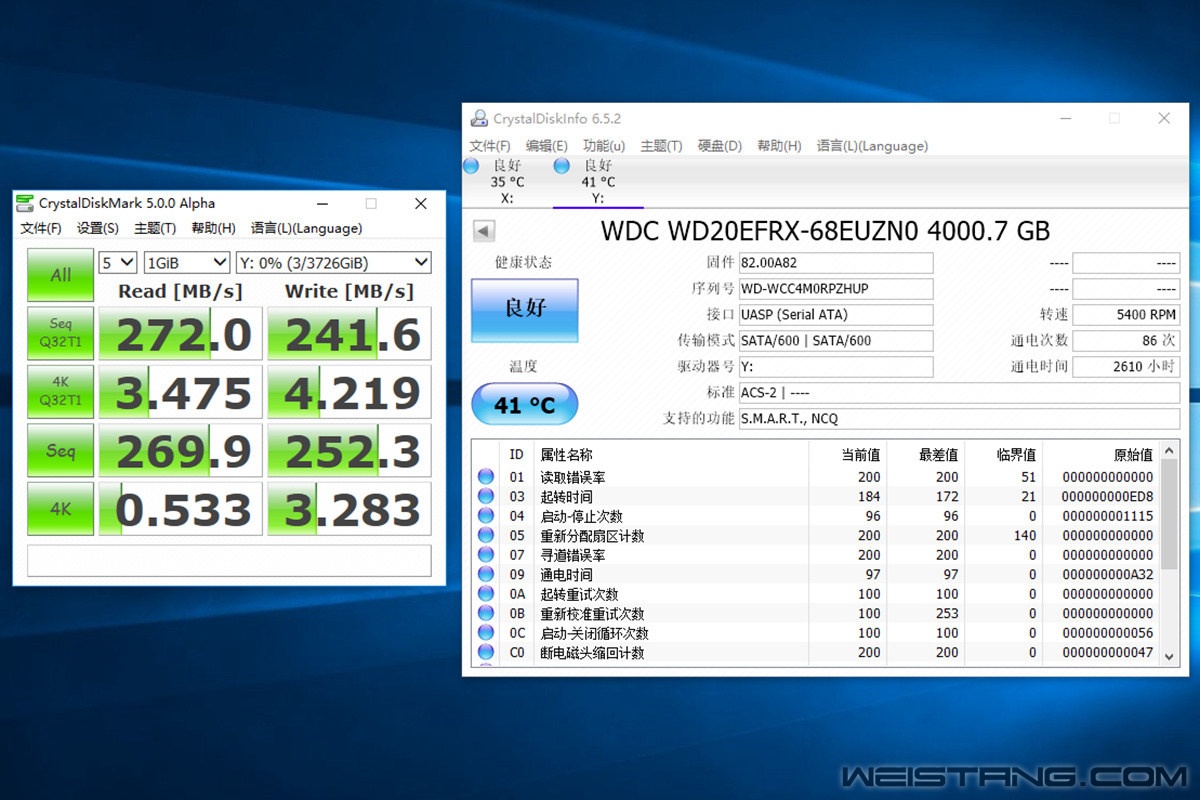This screenshot has width=1200, height=800.
Task: Open 文件(F) menu in CrystalDiskInfo
Action: point(490,146)
